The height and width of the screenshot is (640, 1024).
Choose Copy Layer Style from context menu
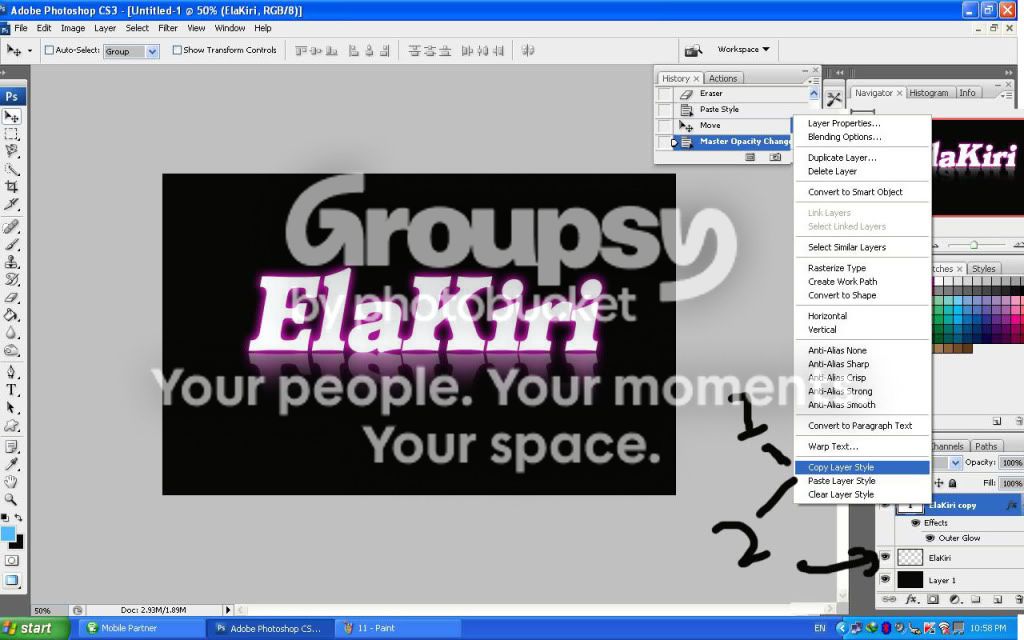pyautogui.click(x=862, y=467)
